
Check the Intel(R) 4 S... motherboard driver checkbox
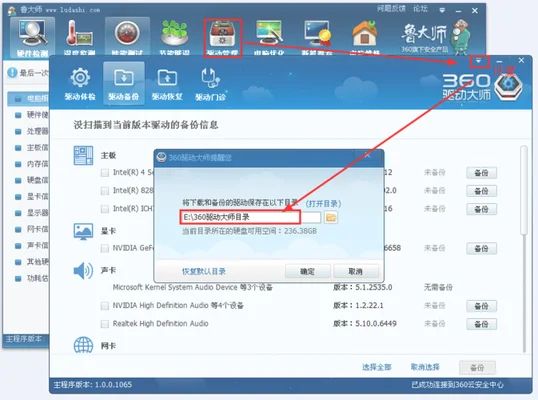(x=105, y=173)
